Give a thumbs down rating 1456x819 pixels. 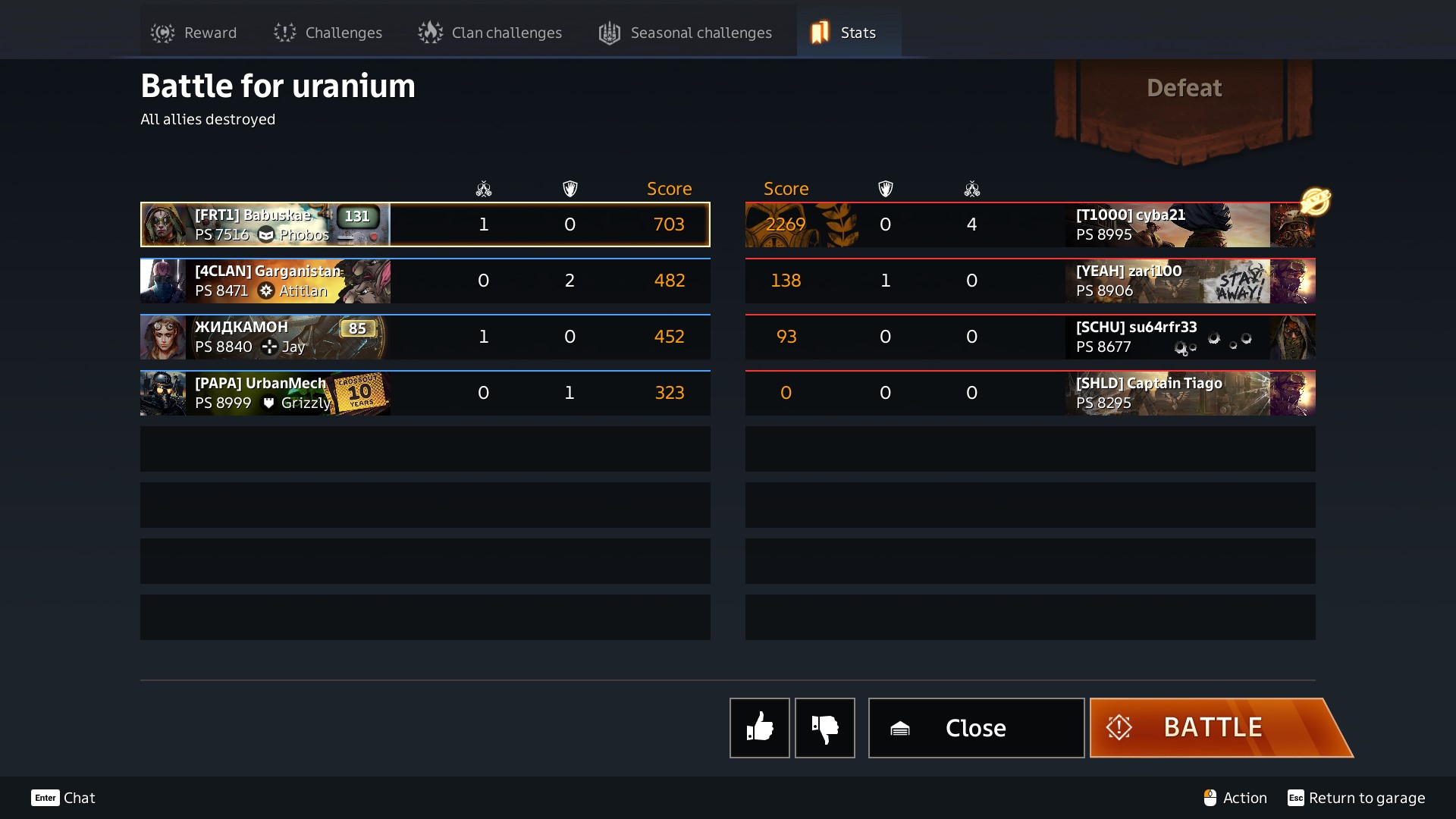click(824, 727)
